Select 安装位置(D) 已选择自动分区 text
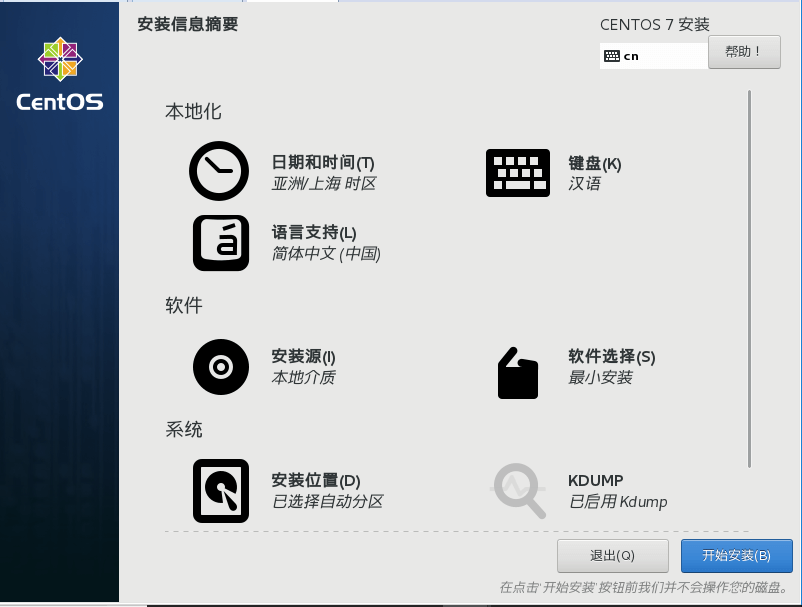This screenshot has width=802, height=607. tap(327, 490)
